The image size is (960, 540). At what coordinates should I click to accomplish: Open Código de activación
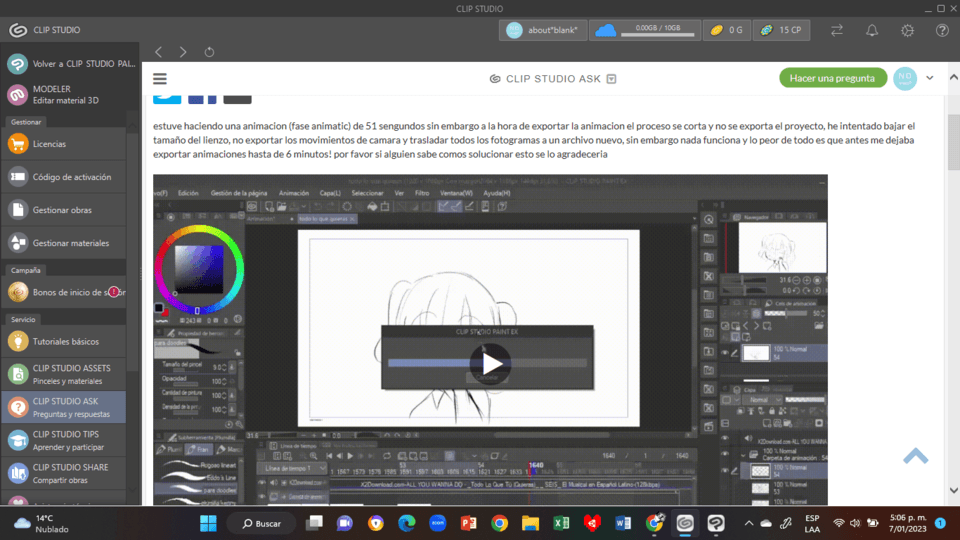click(64, 177)
